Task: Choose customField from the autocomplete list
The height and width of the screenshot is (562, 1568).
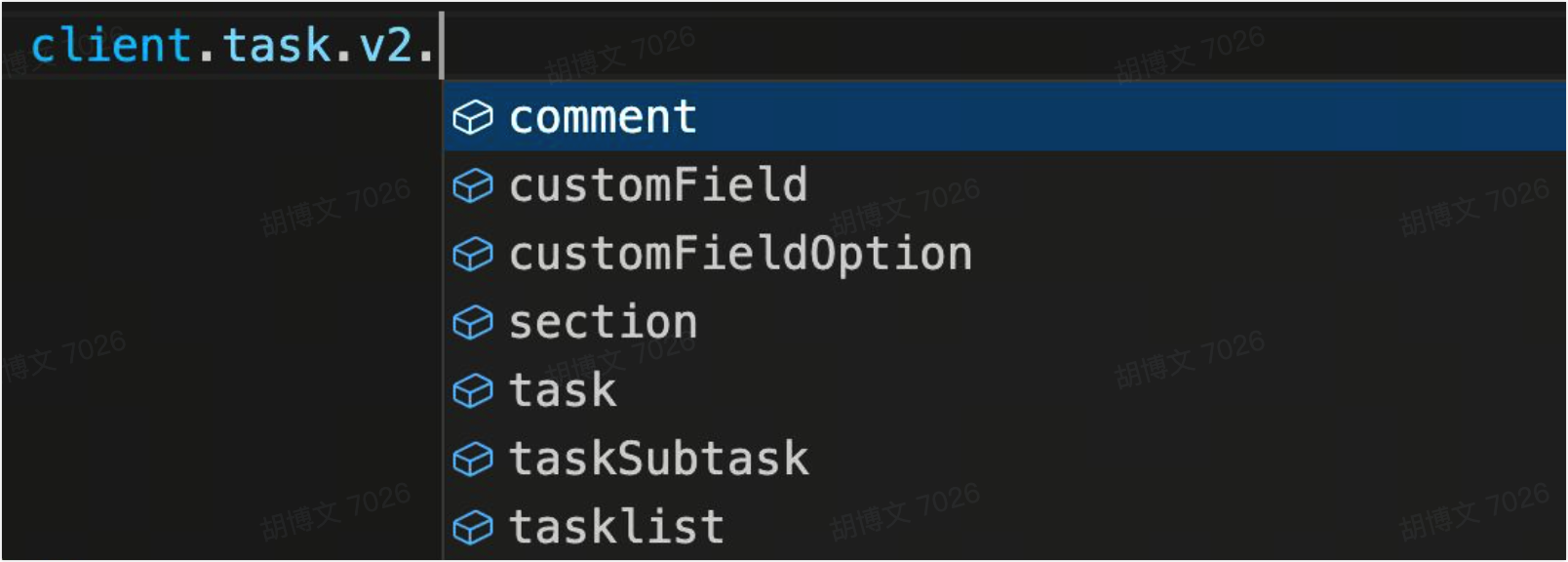Action: pyautogui.click(x=658, y=185)
